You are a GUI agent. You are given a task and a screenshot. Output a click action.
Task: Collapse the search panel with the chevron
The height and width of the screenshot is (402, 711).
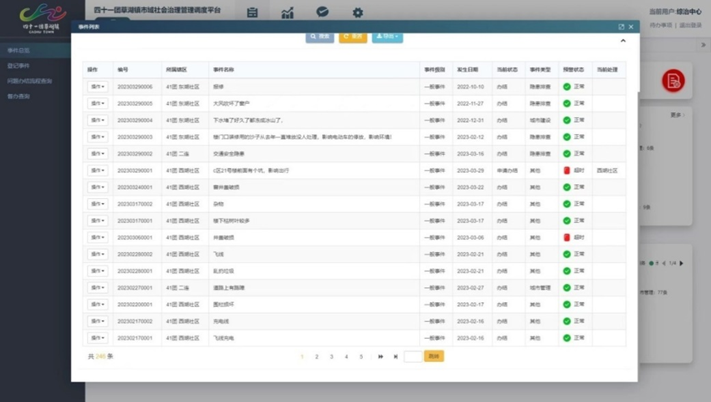point(623,41)
